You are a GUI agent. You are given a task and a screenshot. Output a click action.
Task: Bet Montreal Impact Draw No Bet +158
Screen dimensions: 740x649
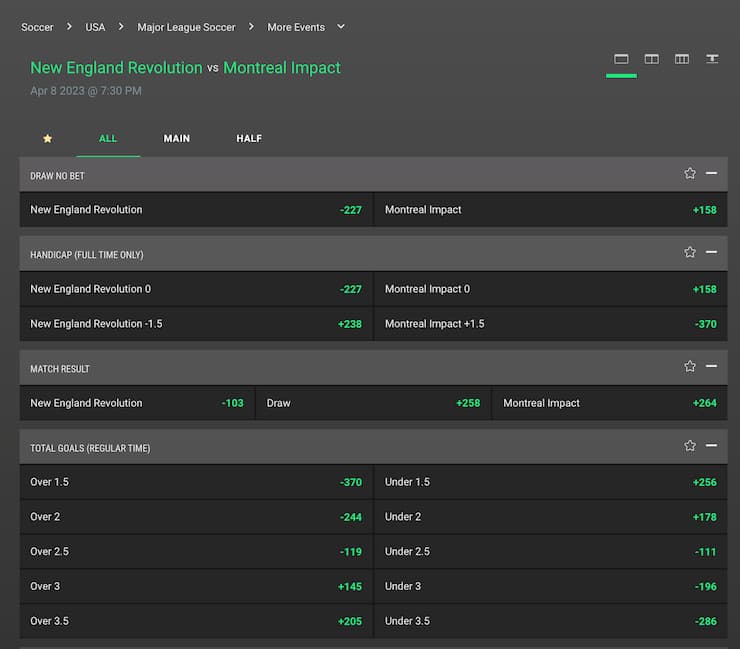coord(551,210)
